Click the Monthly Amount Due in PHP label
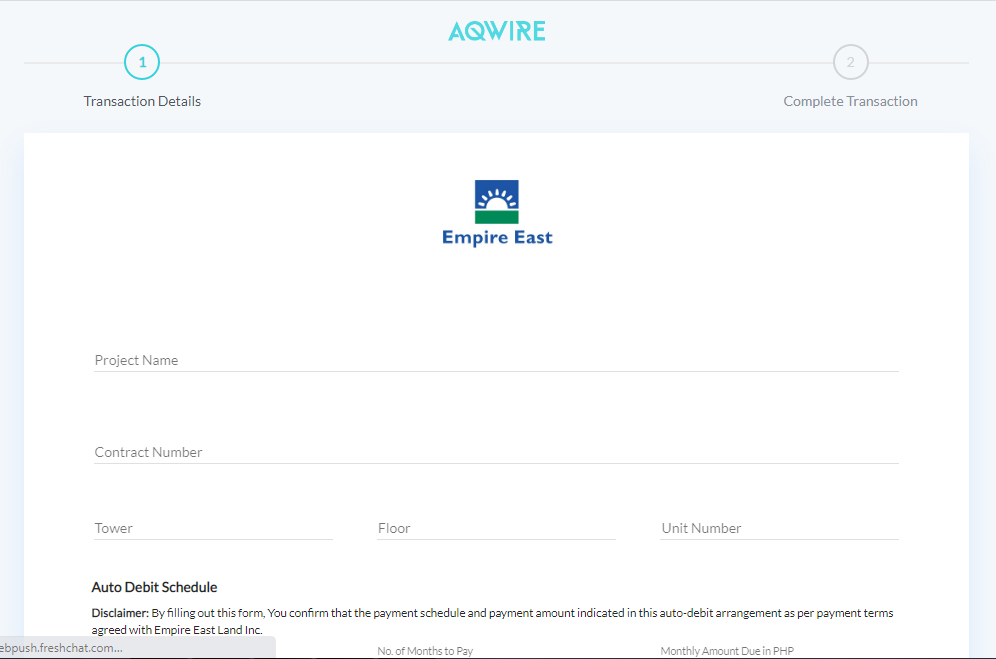Screen dimensions: 996x659 [727, 651]
